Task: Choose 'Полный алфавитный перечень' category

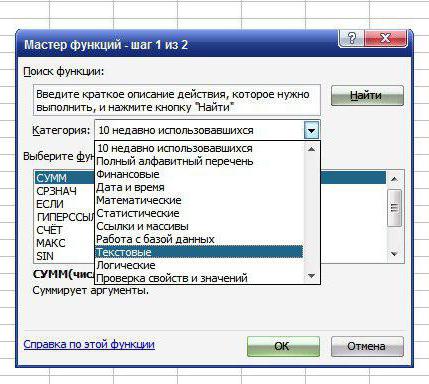Action: [199, 161]
